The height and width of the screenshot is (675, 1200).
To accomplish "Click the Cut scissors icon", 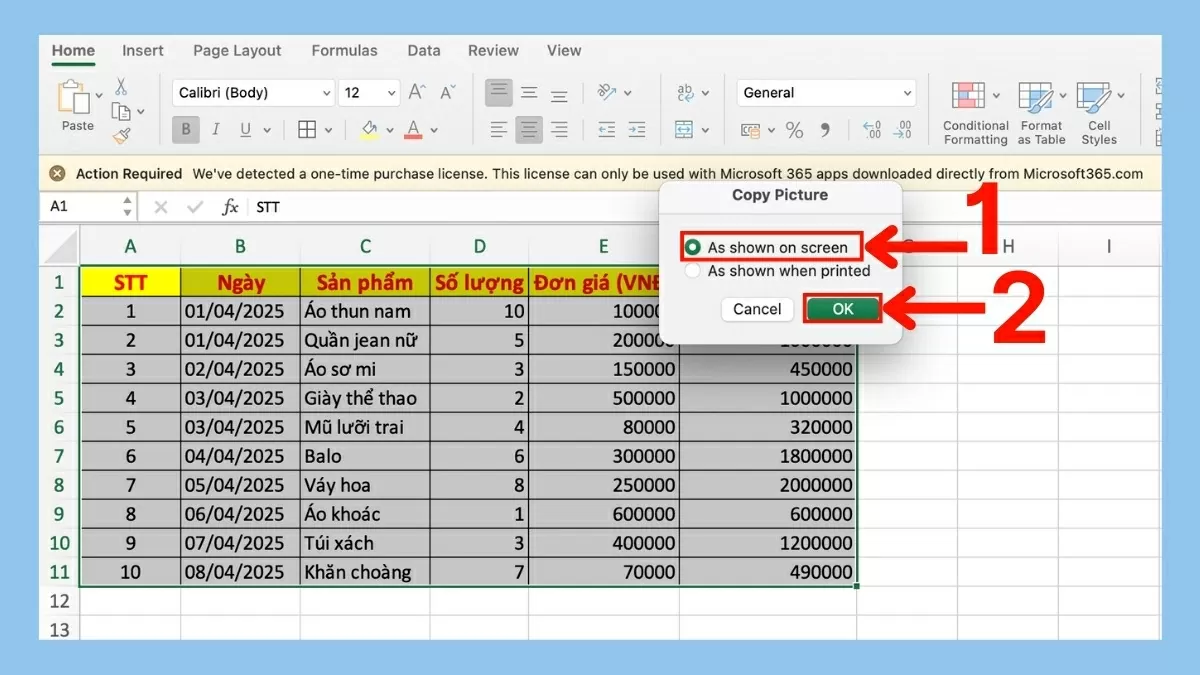I will [x=121, y=87].
